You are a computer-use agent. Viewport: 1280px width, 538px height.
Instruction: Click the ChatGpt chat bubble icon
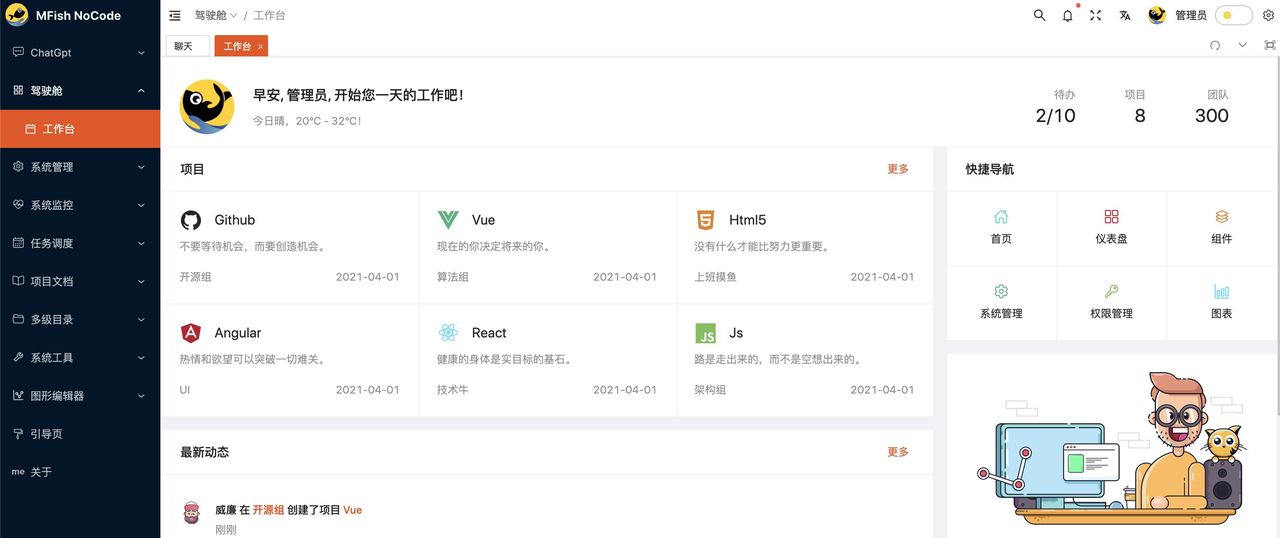click(18, 52)
